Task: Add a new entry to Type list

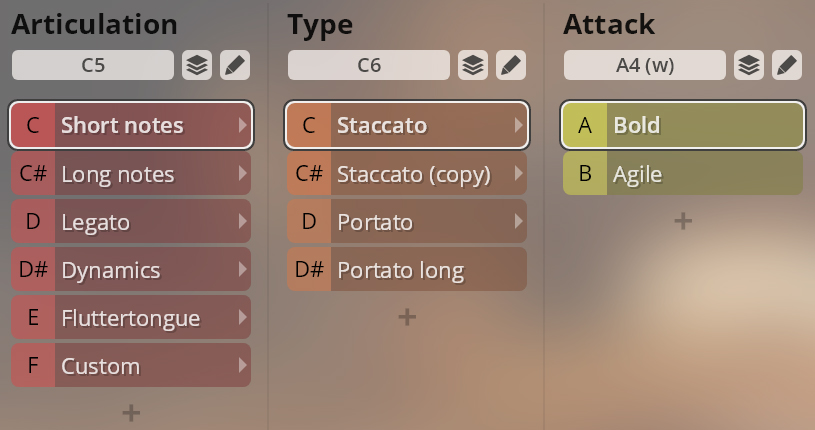Action: 407,316
